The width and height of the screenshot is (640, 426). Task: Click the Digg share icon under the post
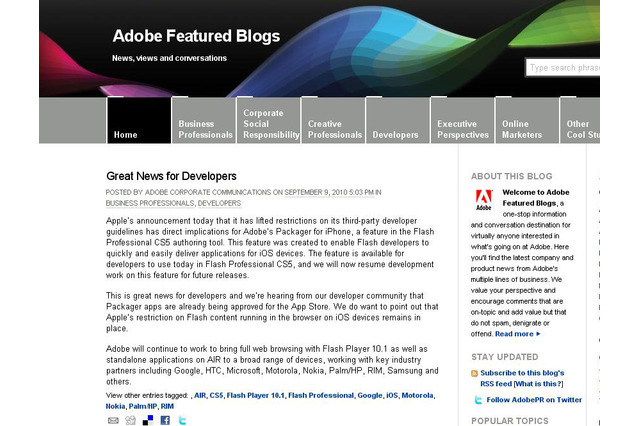click(x=131, y=420)
